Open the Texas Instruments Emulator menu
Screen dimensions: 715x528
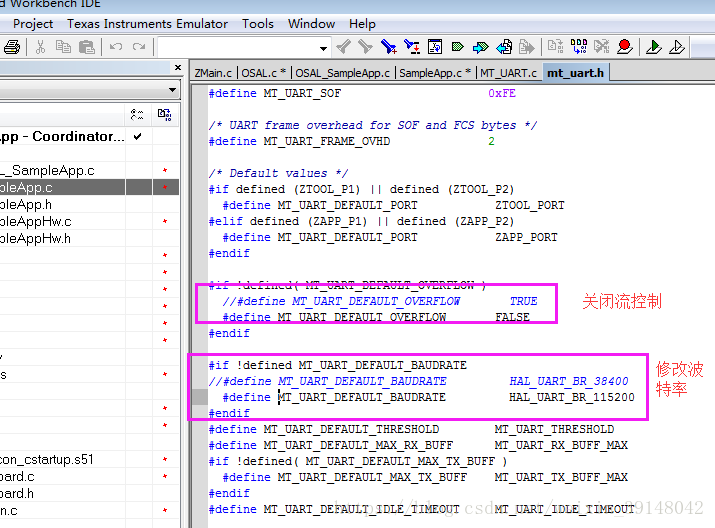[x=147, y=24]
